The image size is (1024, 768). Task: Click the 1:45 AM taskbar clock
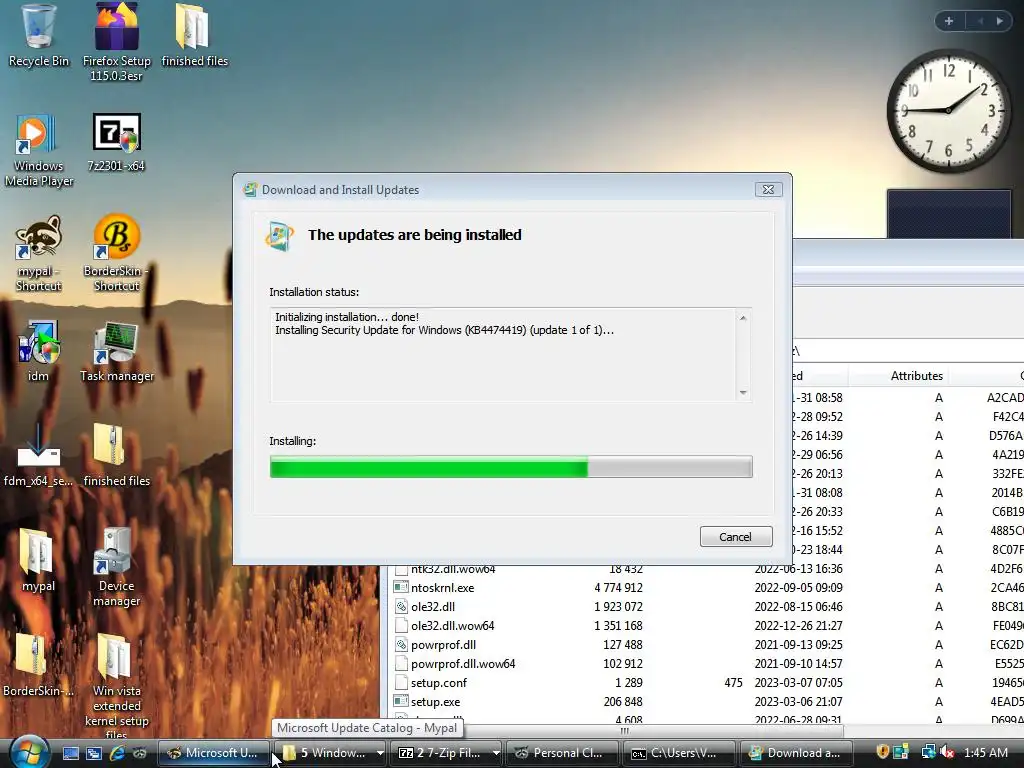pos(985,753)
